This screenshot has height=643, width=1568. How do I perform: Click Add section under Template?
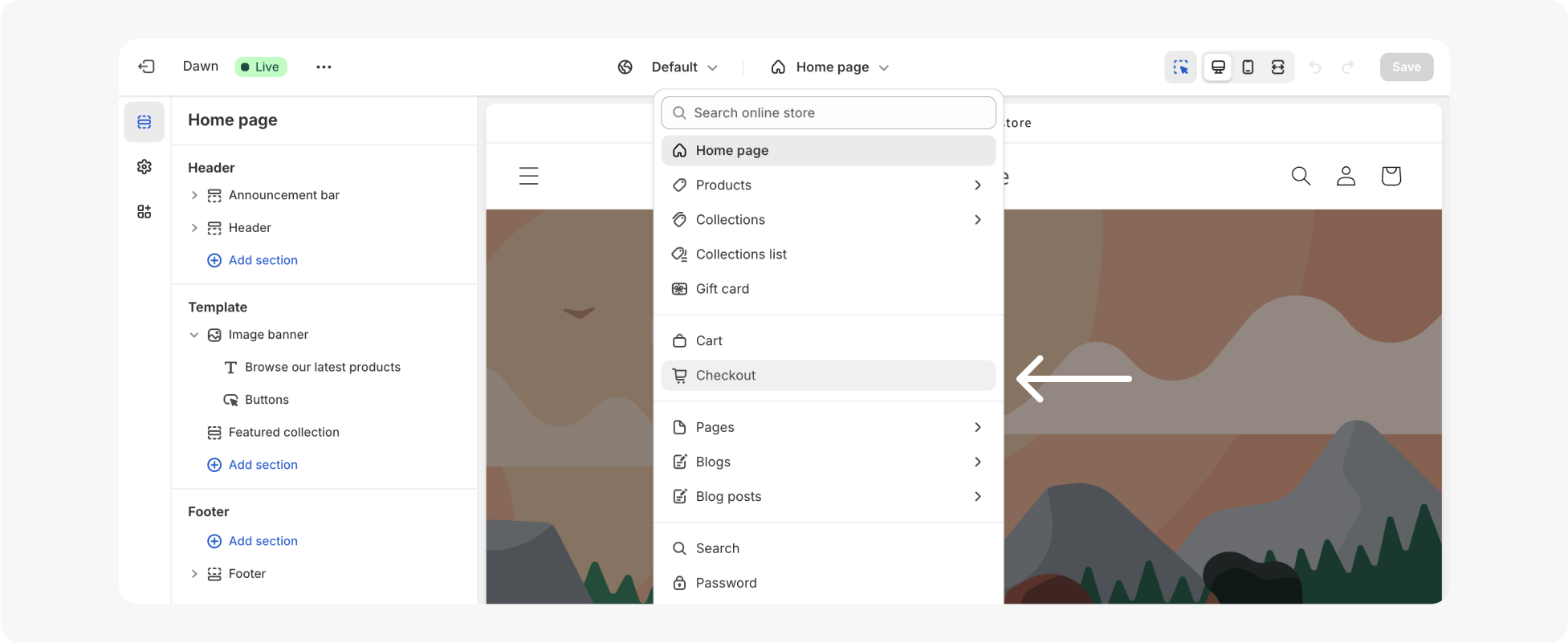263,465
